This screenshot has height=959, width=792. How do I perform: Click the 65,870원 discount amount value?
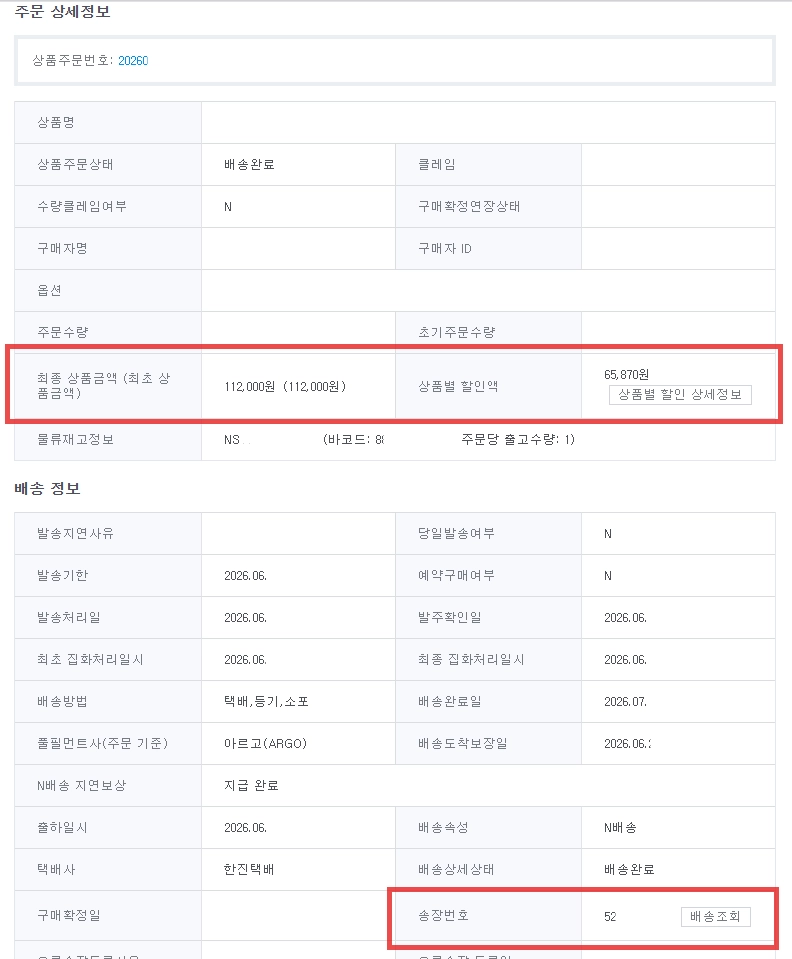pyautogui.click(x=626, y=374)
